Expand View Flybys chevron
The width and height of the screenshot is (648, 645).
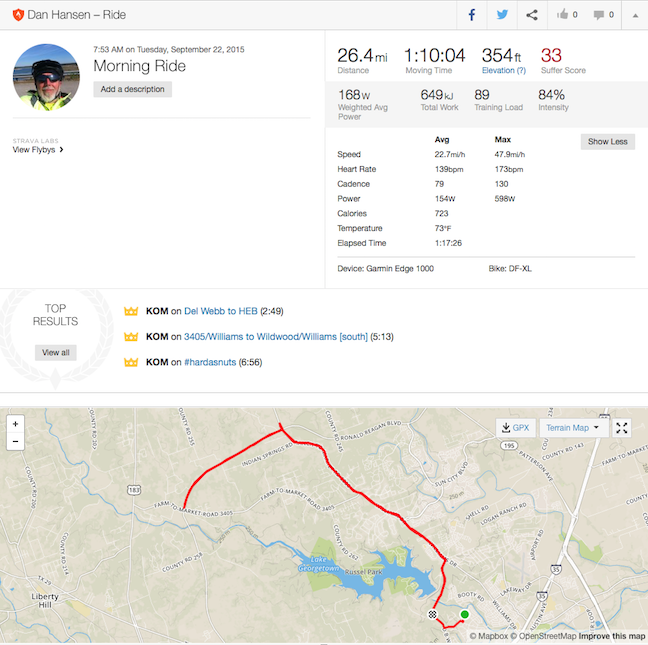point(61,150)
